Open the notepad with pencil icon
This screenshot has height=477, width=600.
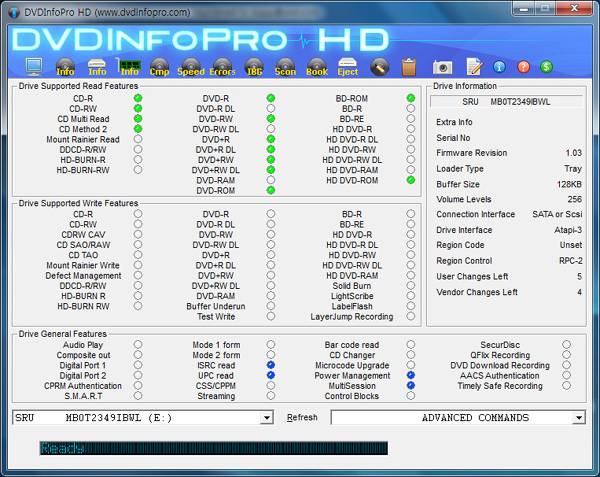tap(474, 67)
